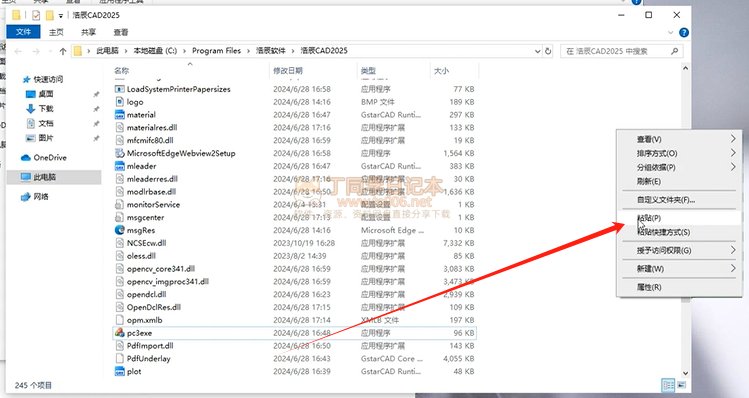Click the scroll up arrow of file list

685,68
